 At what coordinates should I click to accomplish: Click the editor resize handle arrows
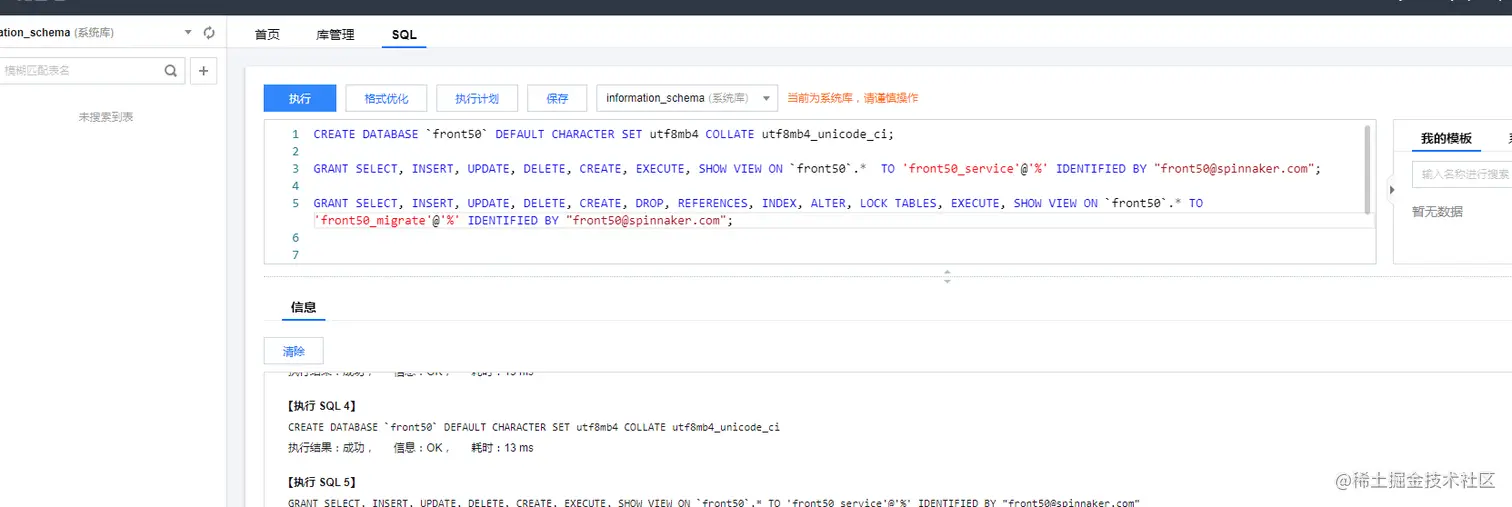click(947, 276)
